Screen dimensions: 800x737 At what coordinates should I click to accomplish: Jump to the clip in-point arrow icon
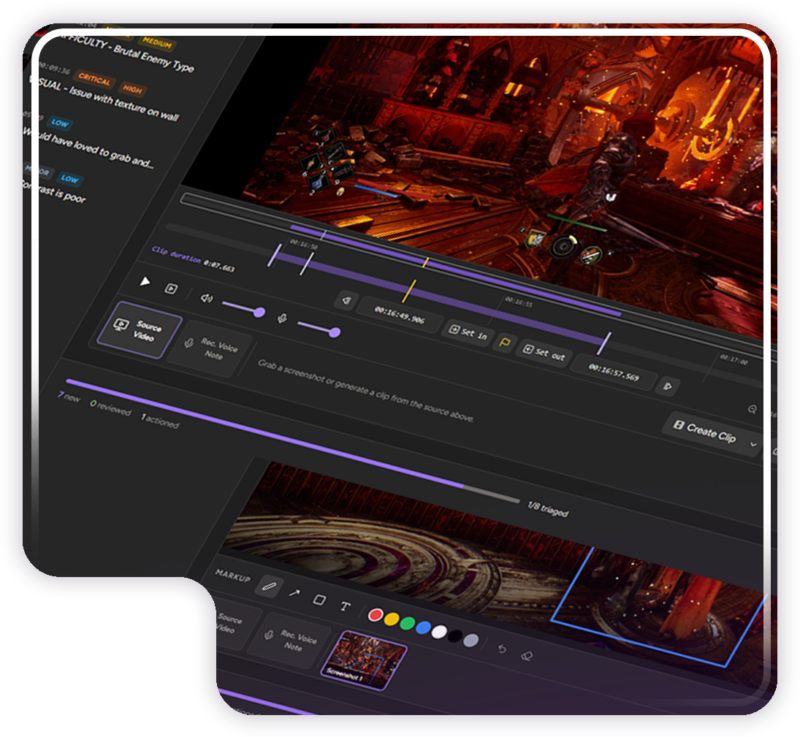(x=346, y=300)
